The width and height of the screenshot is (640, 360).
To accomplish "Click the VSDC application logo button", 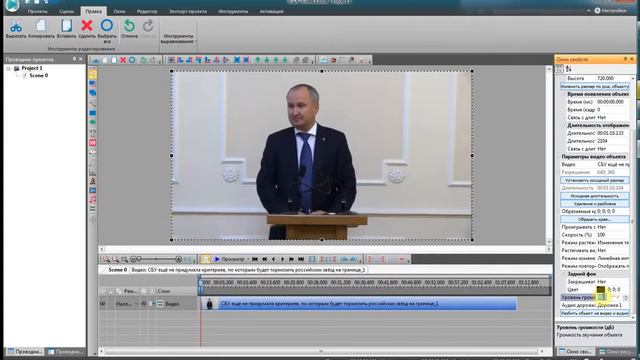I will [x=12, y=5].
